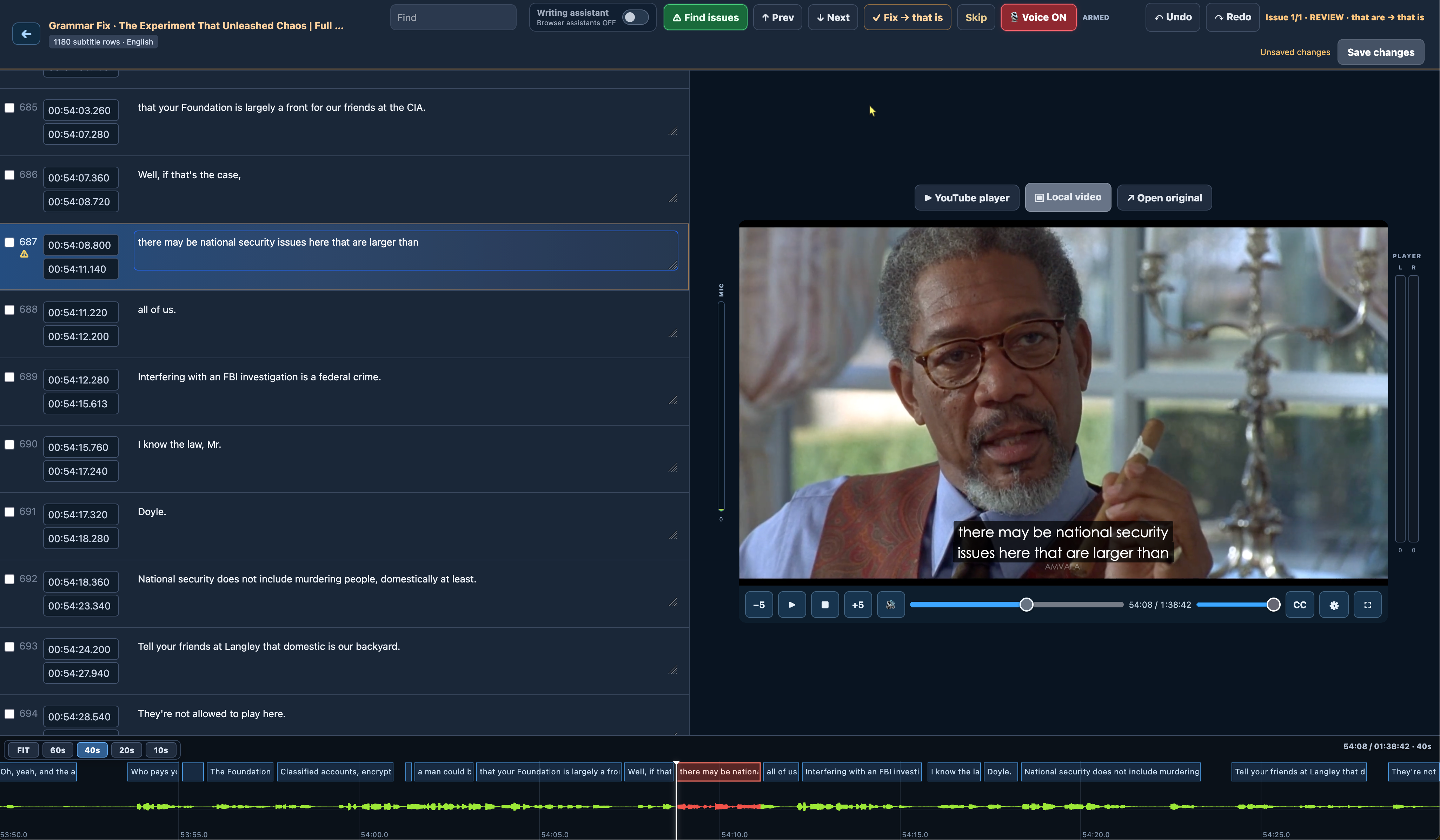This screenshot has width=1440, height=840.
Task: Click the Undo button
Action: [x=1173, y=17]
